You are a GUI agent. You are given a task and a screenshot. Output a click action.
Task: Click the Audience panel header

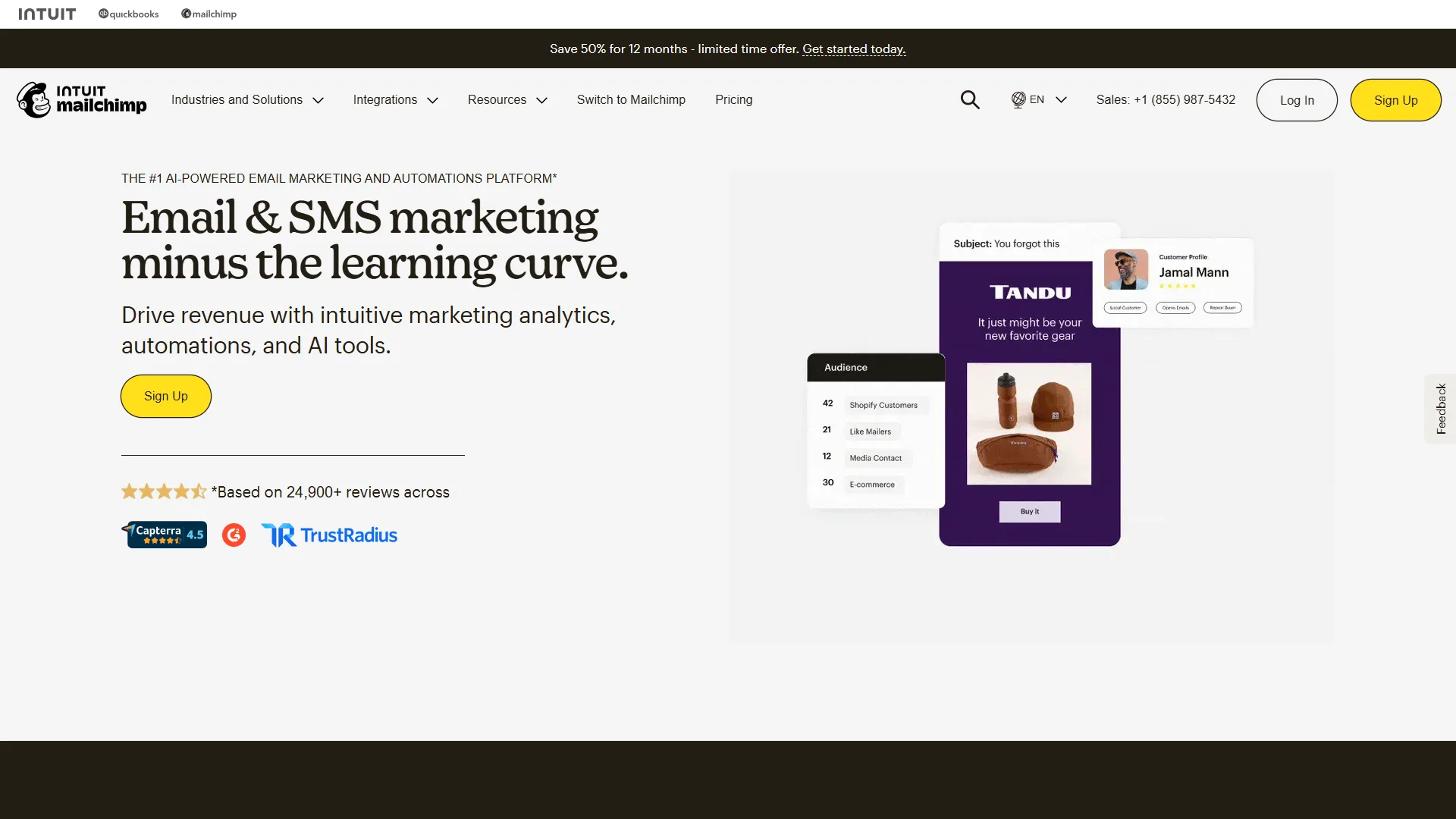[x=876, y=367]
